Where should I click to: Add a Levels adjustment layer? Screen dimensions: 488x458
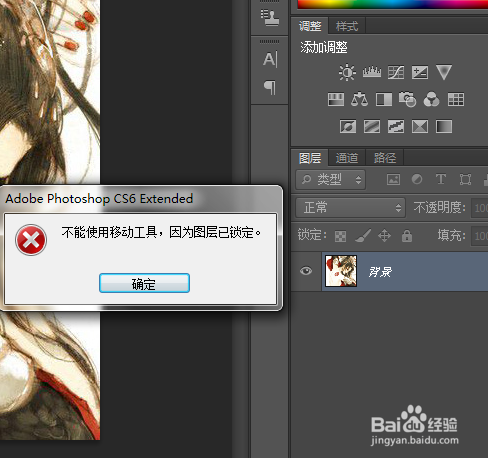pyautogui.click(x=372, y=72)
